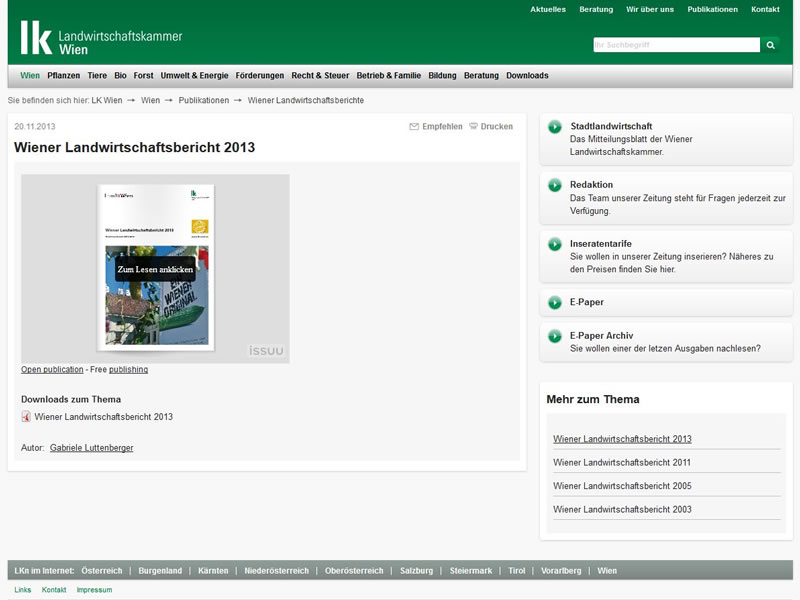Click the PDF icon beside Wiener Landwirtschaftsbericht 2013

[26, 417]
